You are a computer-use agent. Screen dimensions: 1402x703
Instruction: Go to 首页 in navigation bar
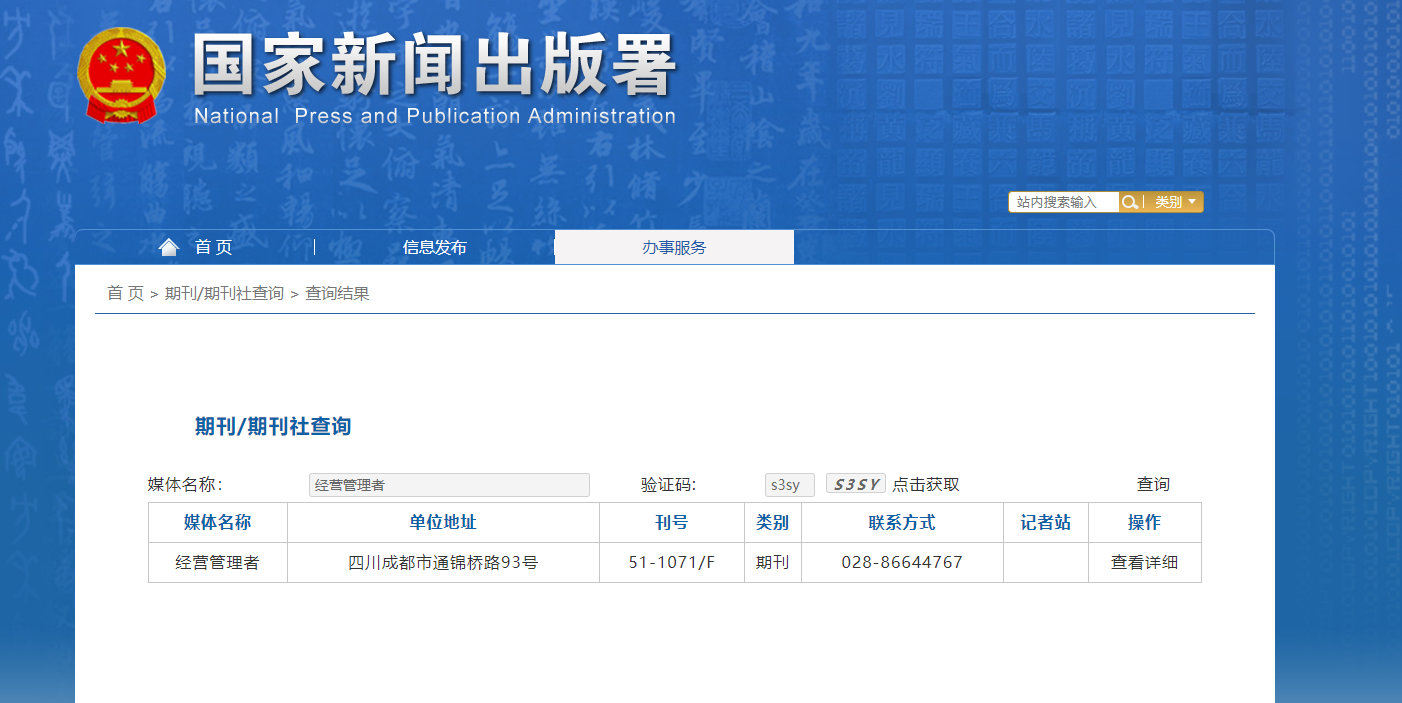[213, 247]
